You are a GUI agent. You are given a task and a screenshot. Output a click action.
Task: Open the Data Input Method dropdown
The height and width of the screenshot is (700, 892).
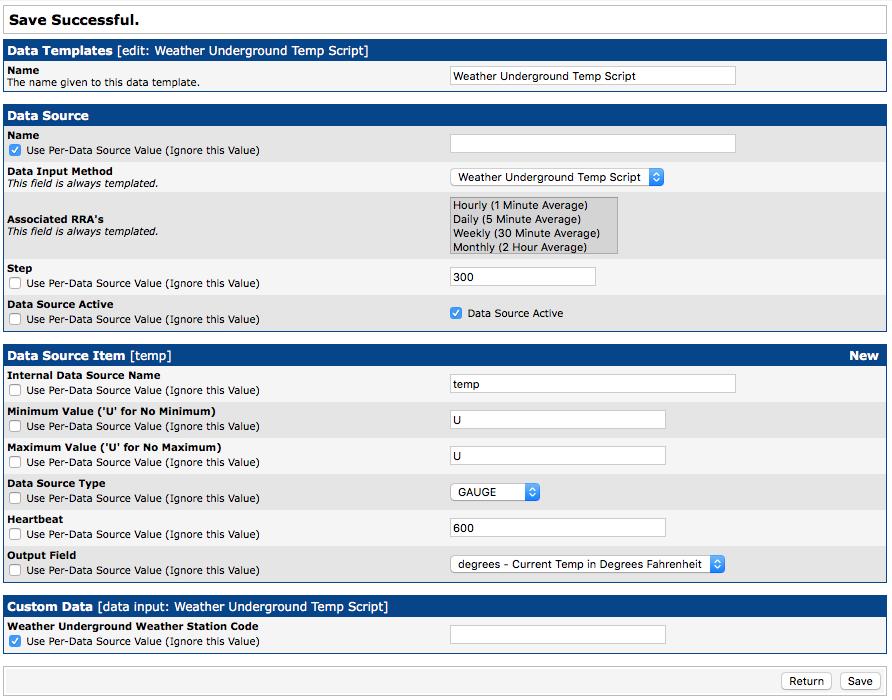tap(556, 177)
